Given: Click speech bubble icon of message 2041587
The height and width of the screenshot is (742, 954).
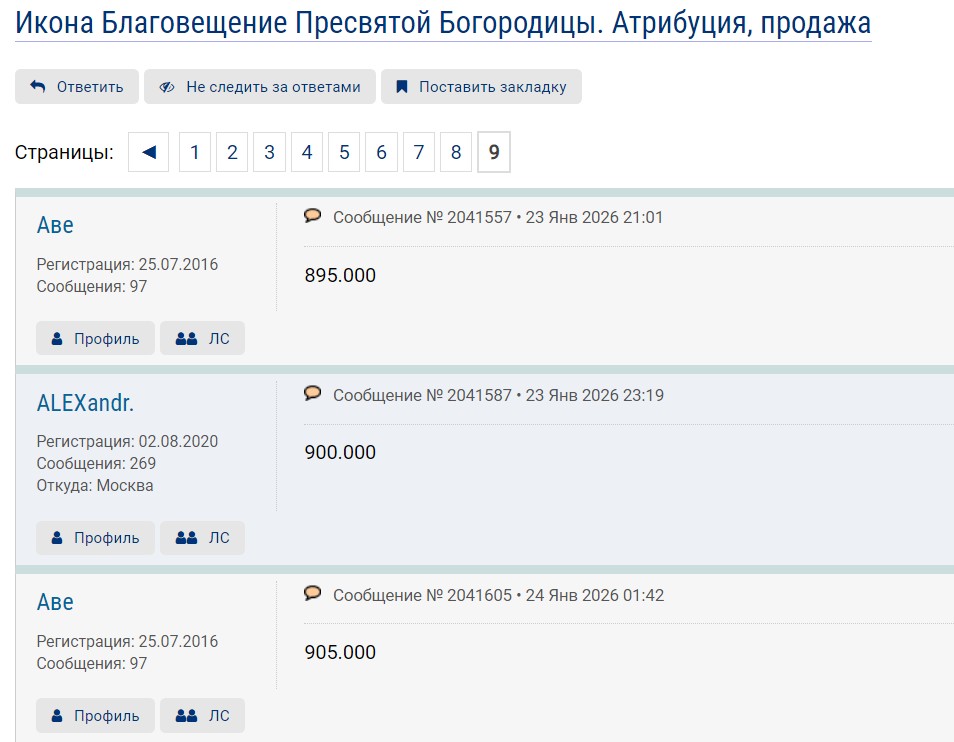Looking at the screenshot, I should pyautogui.click(x=313, y=393).
